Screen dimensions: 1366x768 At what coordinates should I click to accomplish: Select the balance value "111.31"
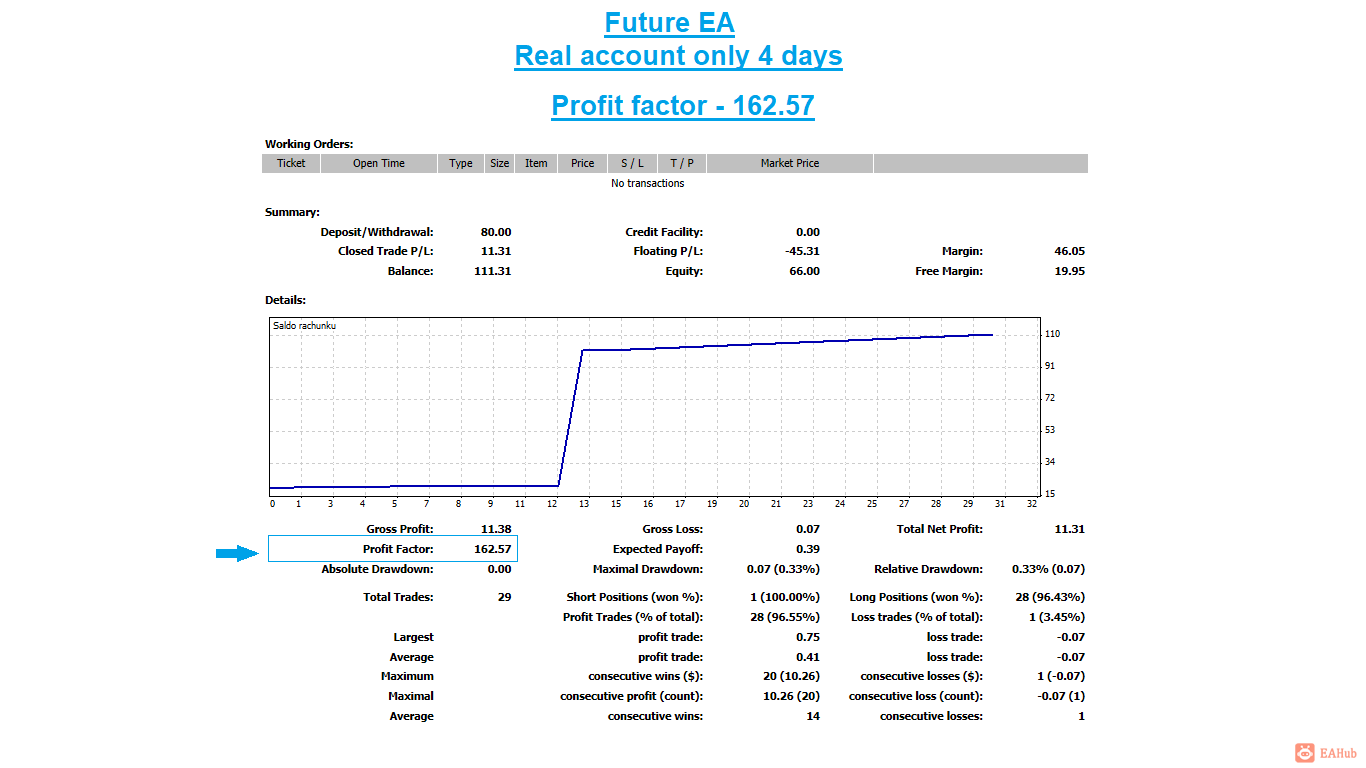[493, 271]
